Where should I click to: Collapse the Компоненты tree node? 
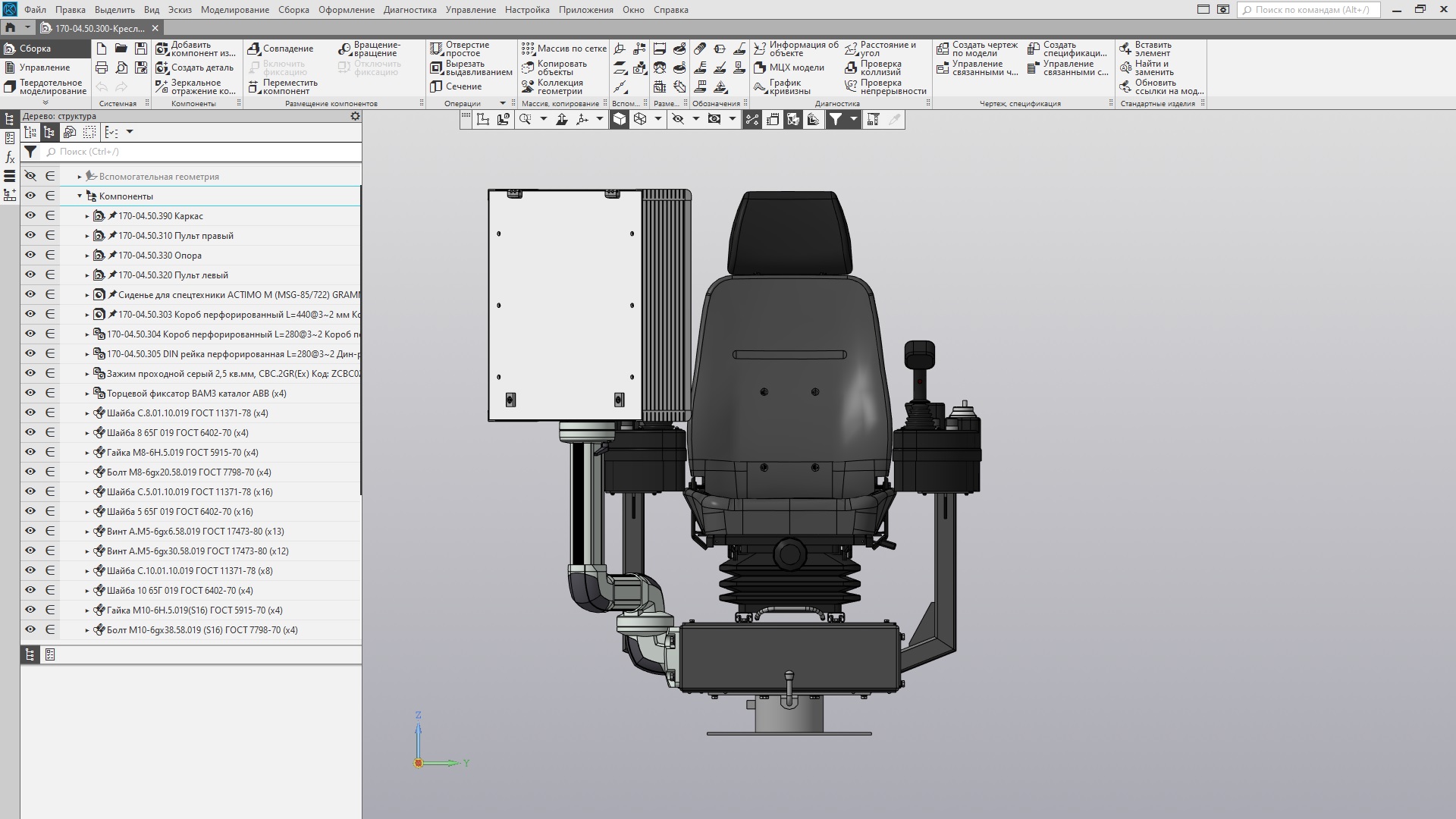[x=80, y=196]
